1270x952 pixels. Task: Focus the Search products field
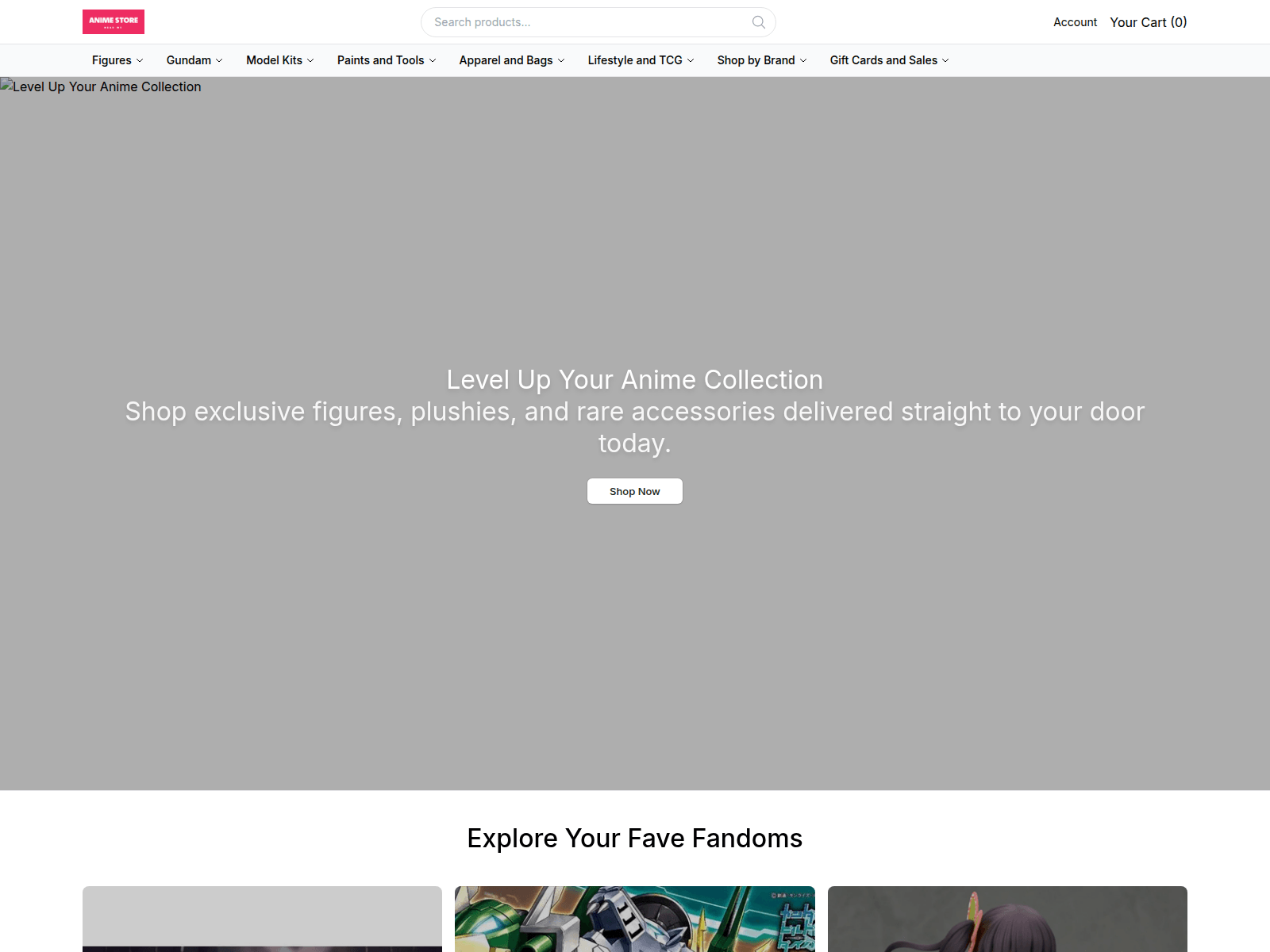598,22
